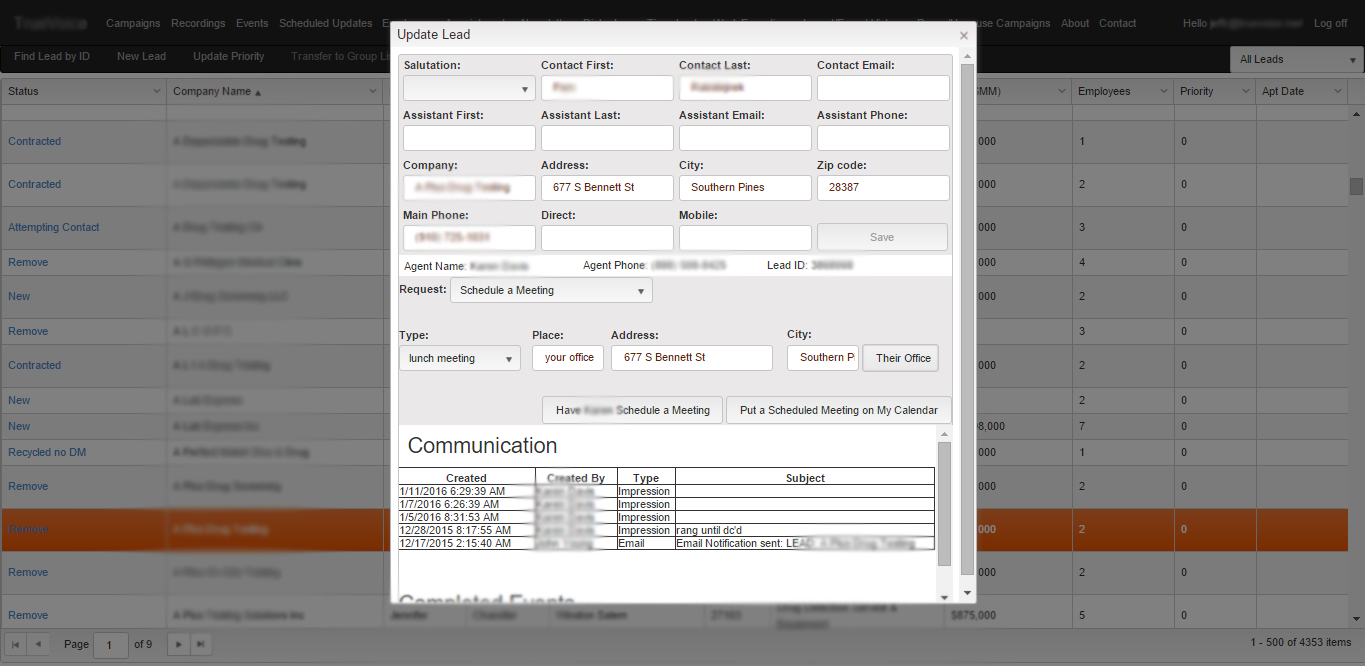Open the Request dropdown Schedule a Meeting
Image resolution: width=1365 pixels, height=666 pixels.
coord(551,290)
